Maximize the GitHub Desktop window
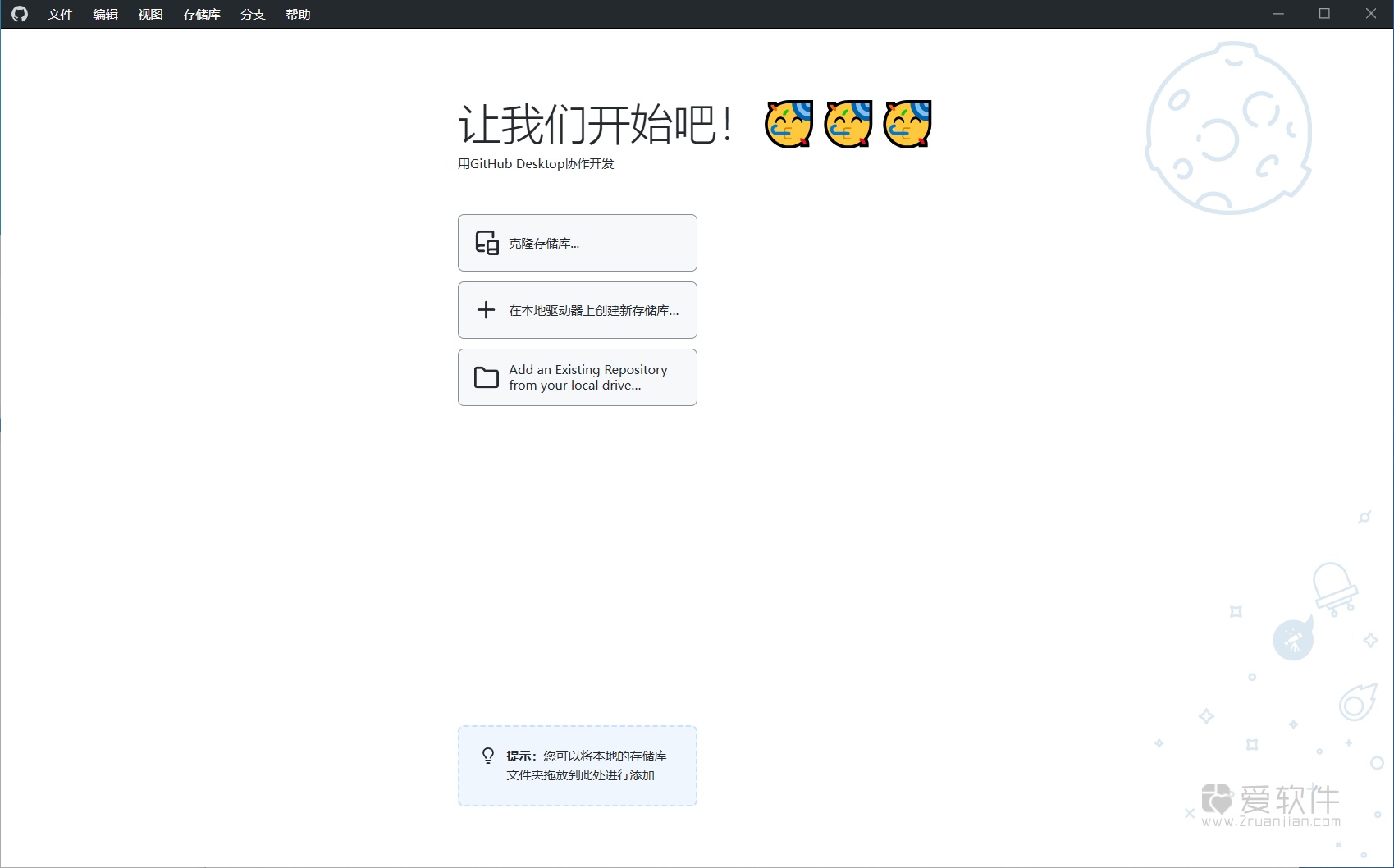Viewport: 1394px width, 868px height. click(x=1324, y=14)
